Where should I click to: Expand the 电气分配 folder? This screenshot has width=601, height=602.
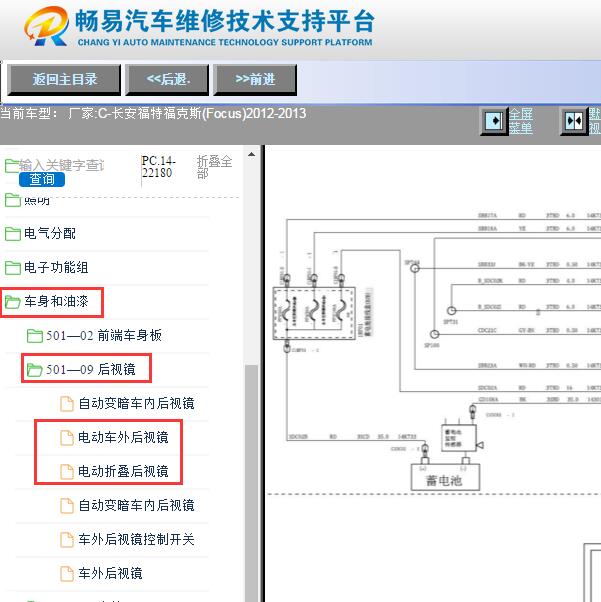[x=50, y=233]
